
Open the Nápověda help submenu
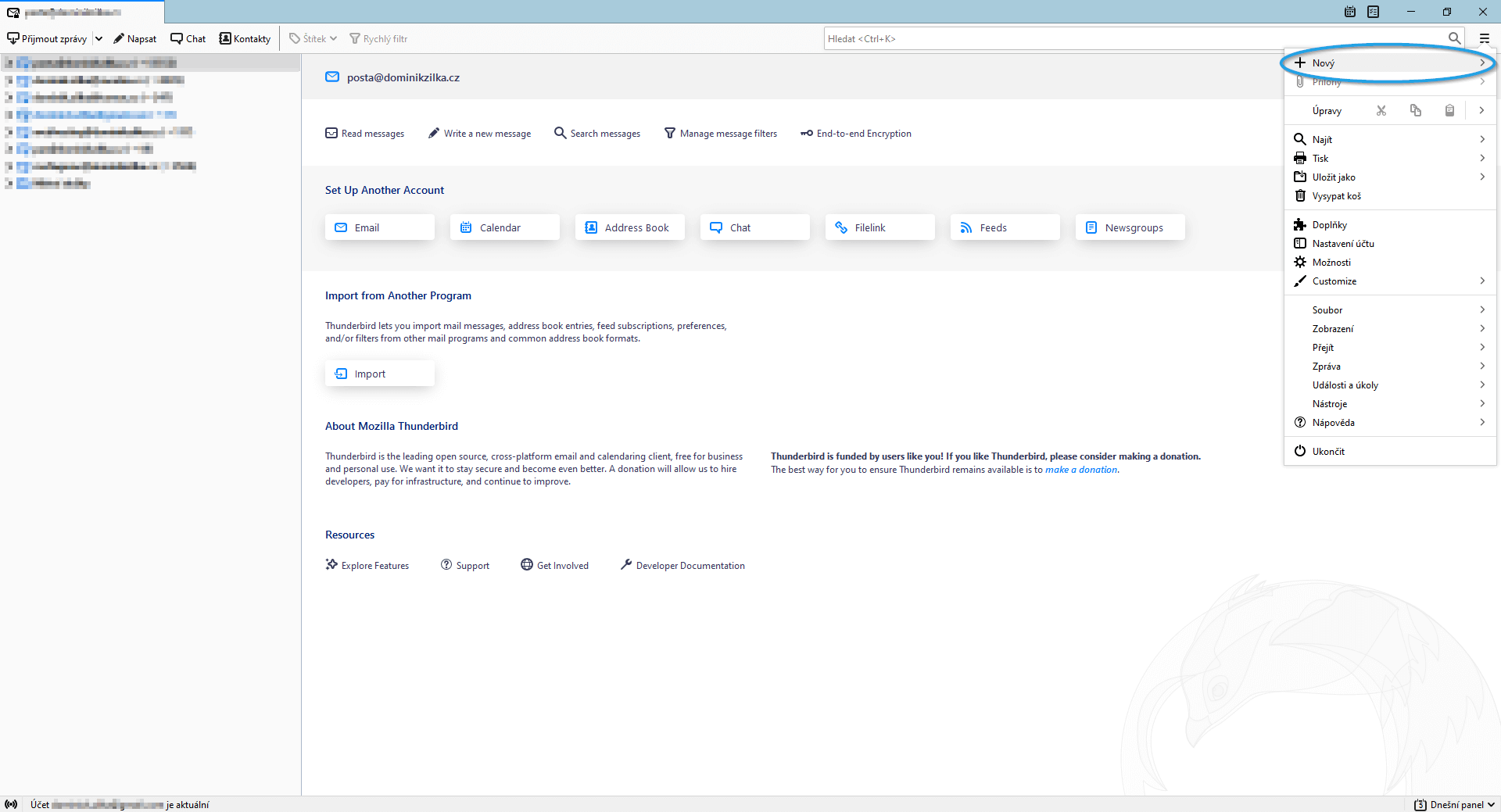[1390, 422]
